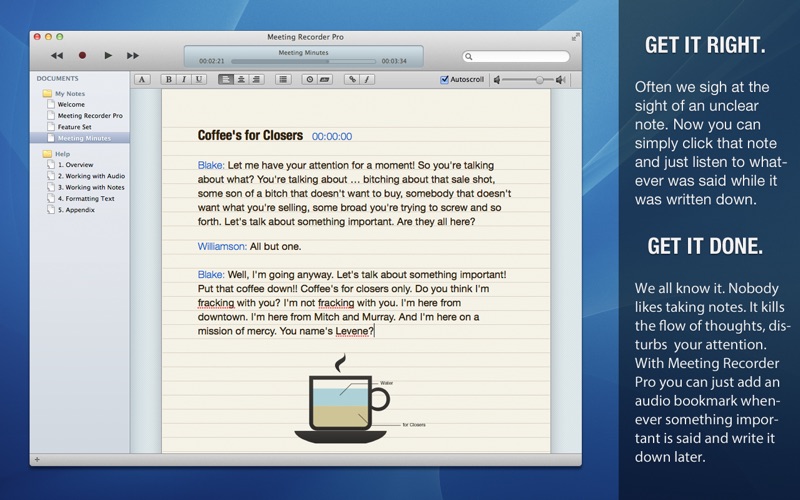Image resolution: width=800 pixels, height=500 pixels.
Task: Play the meeting audio
Action: click(x=108, y=55)
